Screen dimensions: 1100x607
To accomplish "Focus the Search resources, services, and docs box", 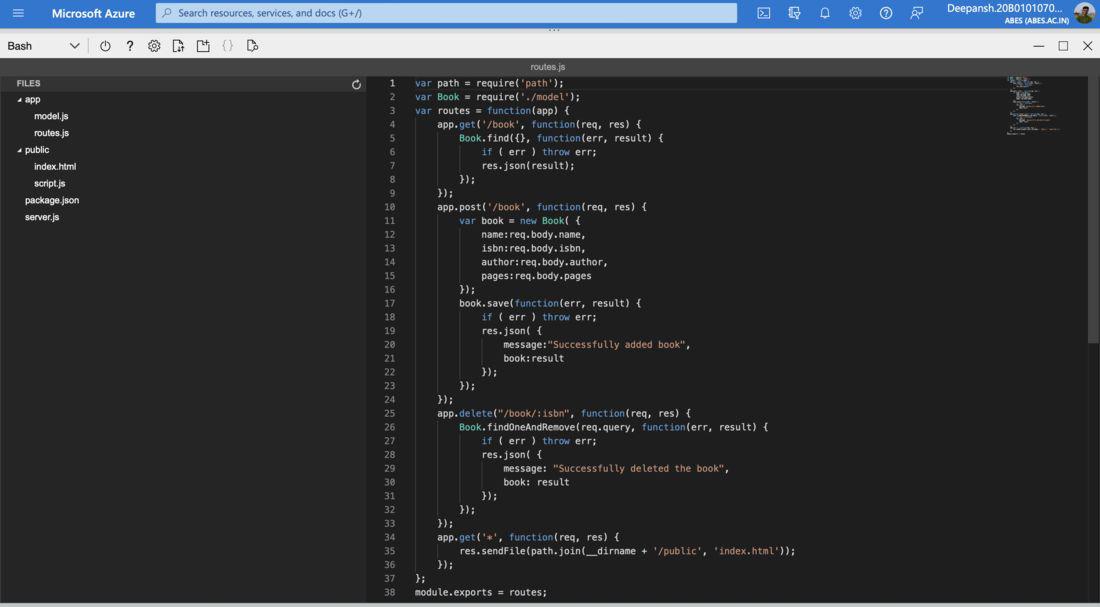I will [446, 13].
